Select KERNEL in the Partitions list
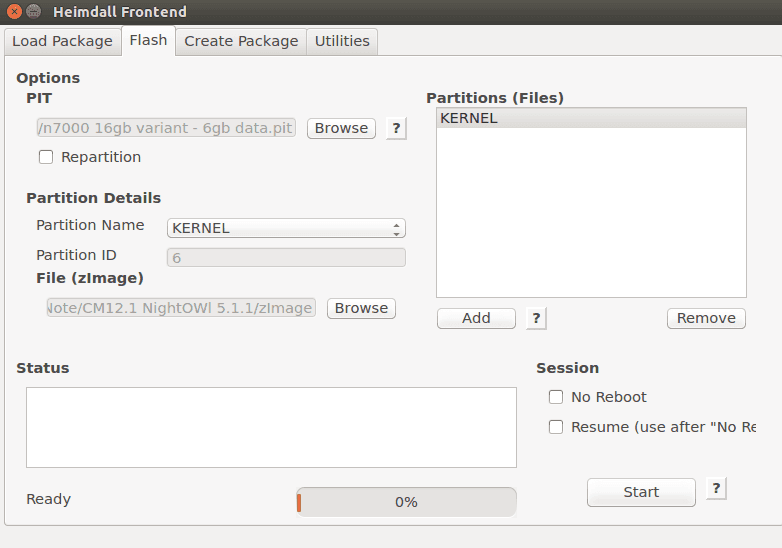The image size is (782, 548). click(591, 118)
